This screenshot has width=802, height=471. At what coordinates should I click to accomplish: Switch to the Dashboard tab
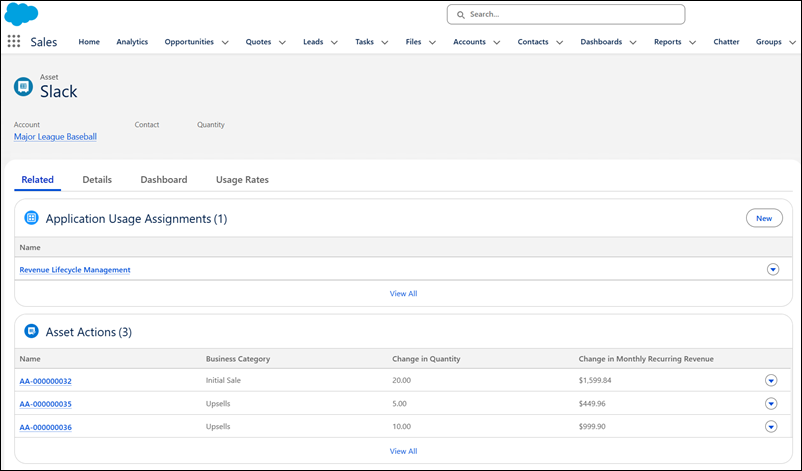[164, 180]
